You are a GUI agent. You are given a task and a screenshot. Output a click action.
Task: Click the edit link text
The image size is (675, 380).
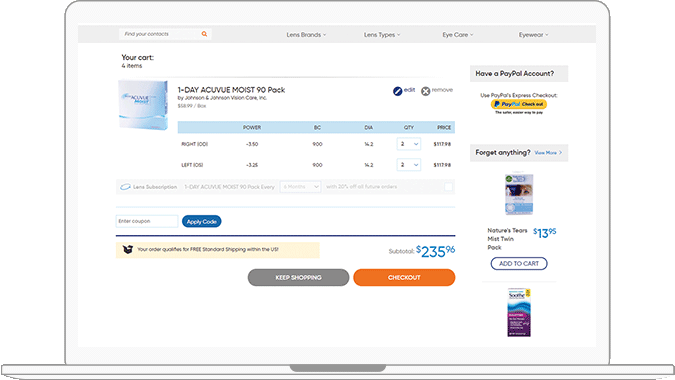(x=409, y=90)
